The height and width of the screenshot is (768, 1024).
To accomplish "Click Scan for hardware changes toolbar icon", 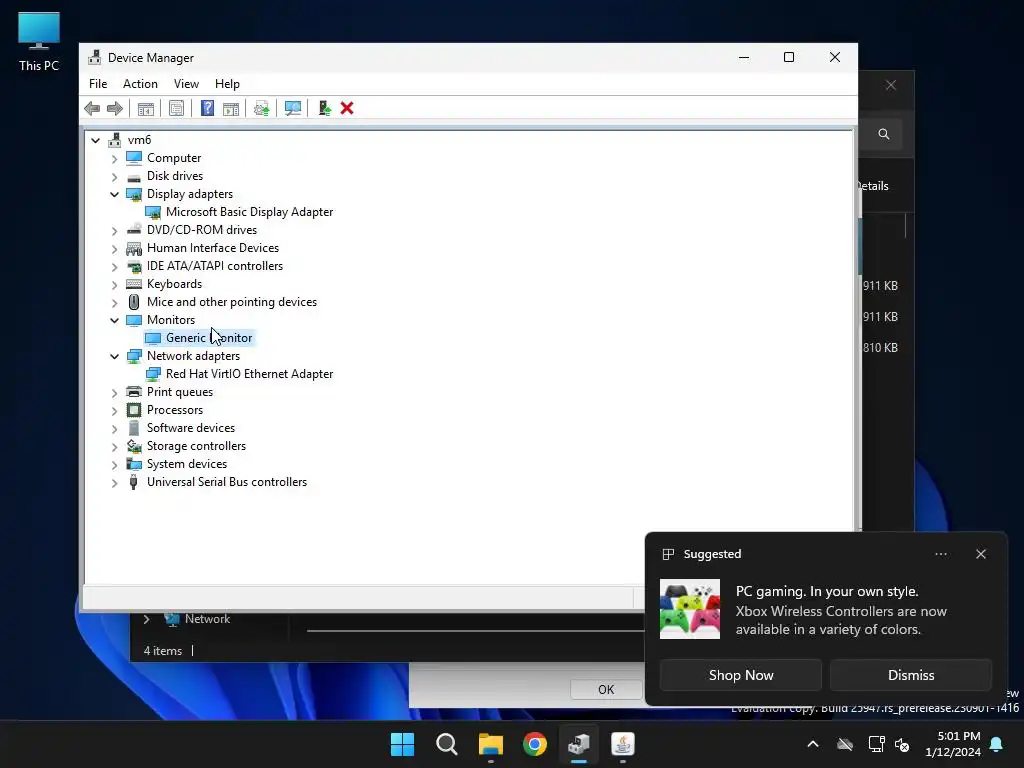I will pos(293,108).
